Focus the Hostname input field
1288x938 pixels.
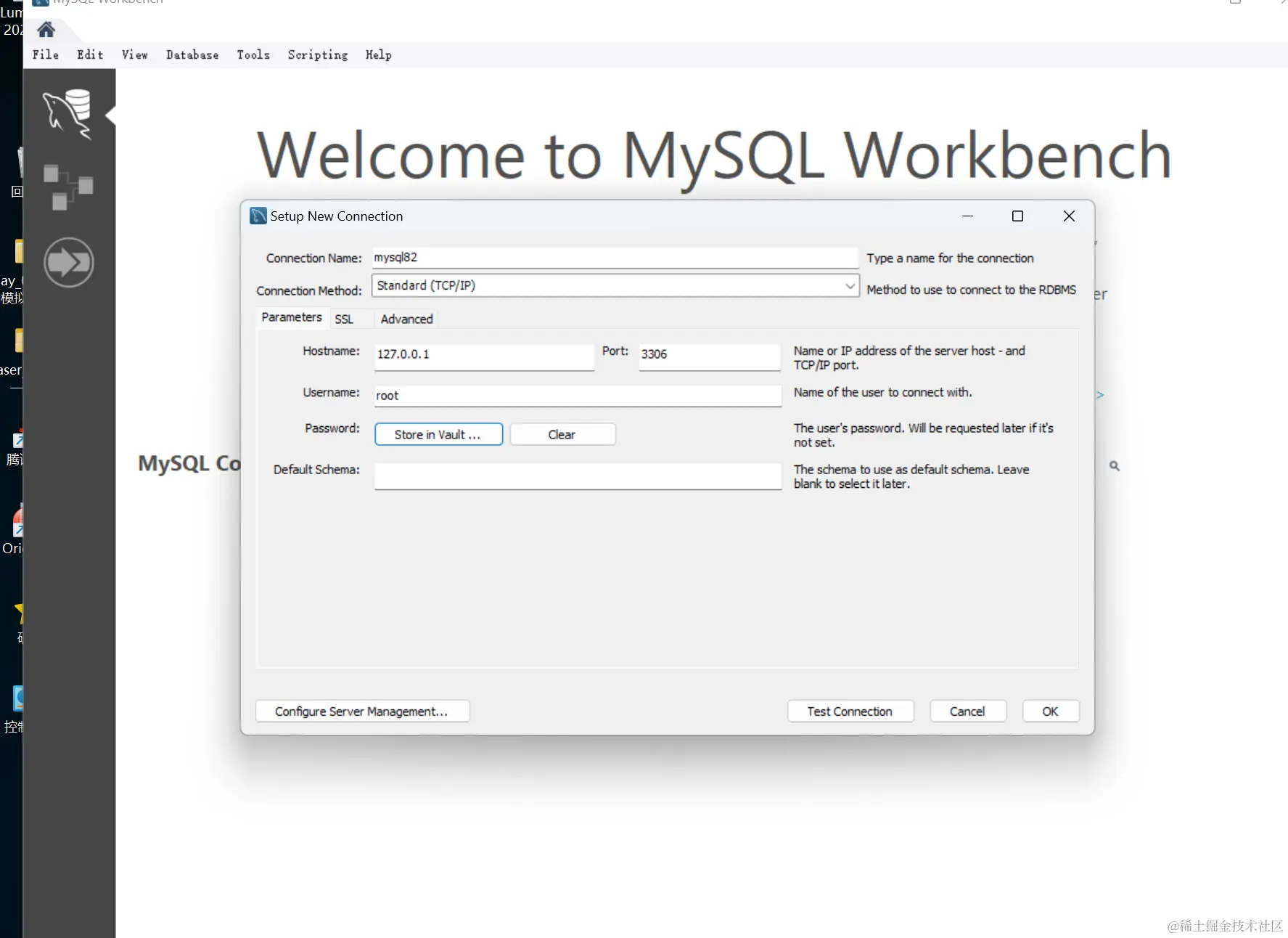pyautogui.click(x=484, y=356)
